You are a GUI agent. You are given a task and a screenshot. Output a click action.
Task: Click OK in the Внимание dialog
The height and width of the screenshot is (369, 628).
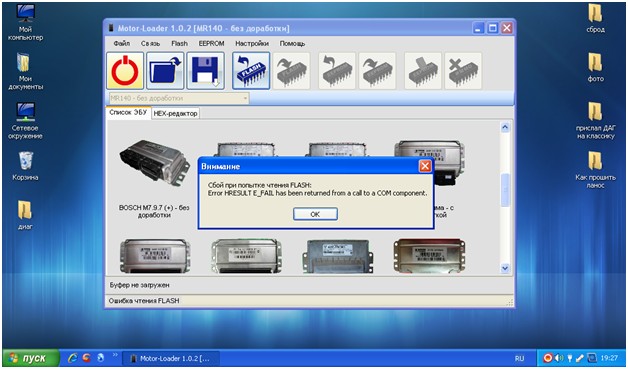pos(315,214)
